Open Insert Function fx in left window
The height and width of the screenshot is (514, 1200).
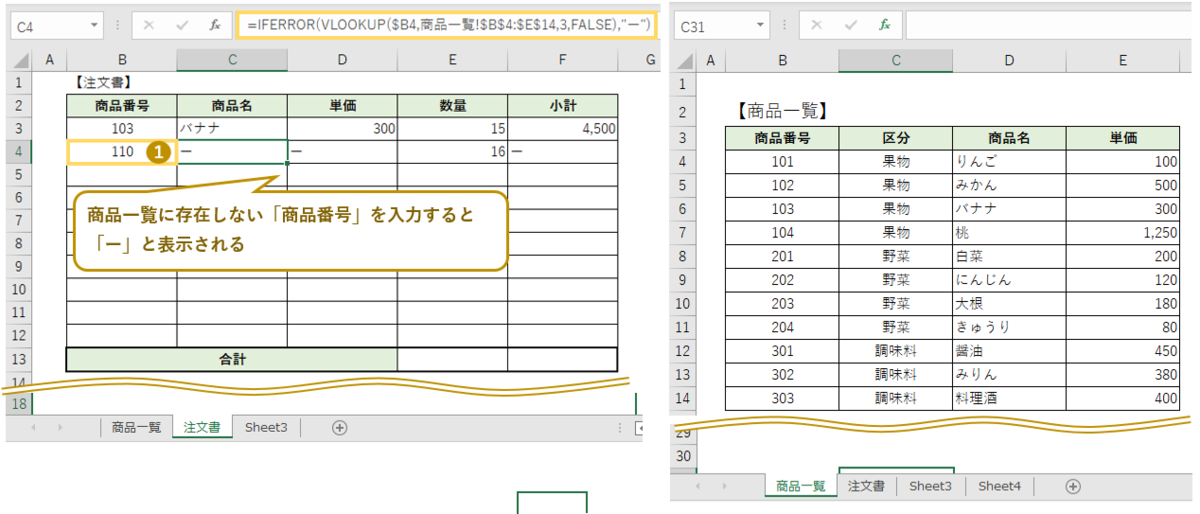tap(215, 26)
